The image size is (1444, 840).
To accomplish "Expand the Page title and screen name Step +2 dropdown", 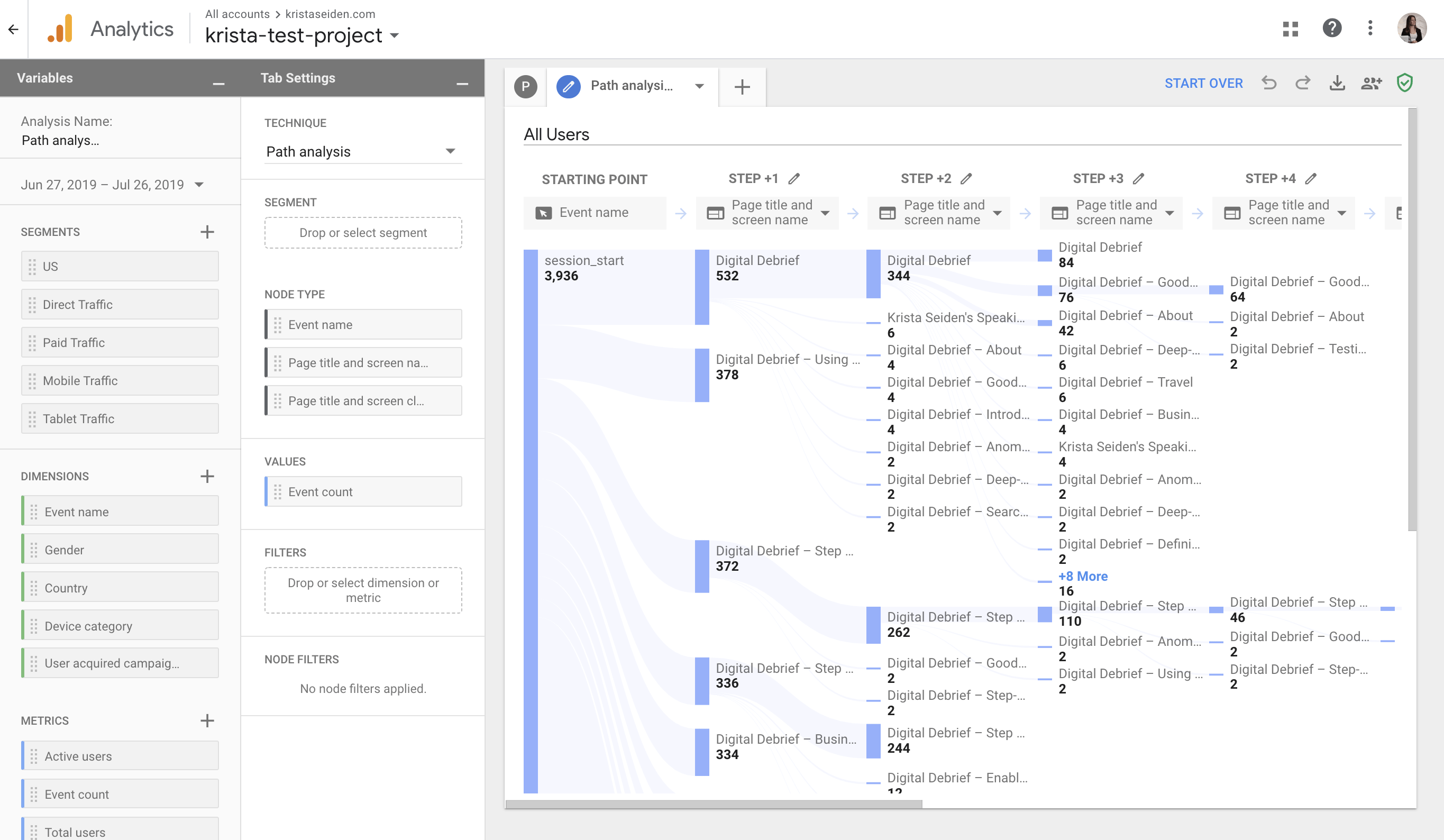I will pos(999,212).
